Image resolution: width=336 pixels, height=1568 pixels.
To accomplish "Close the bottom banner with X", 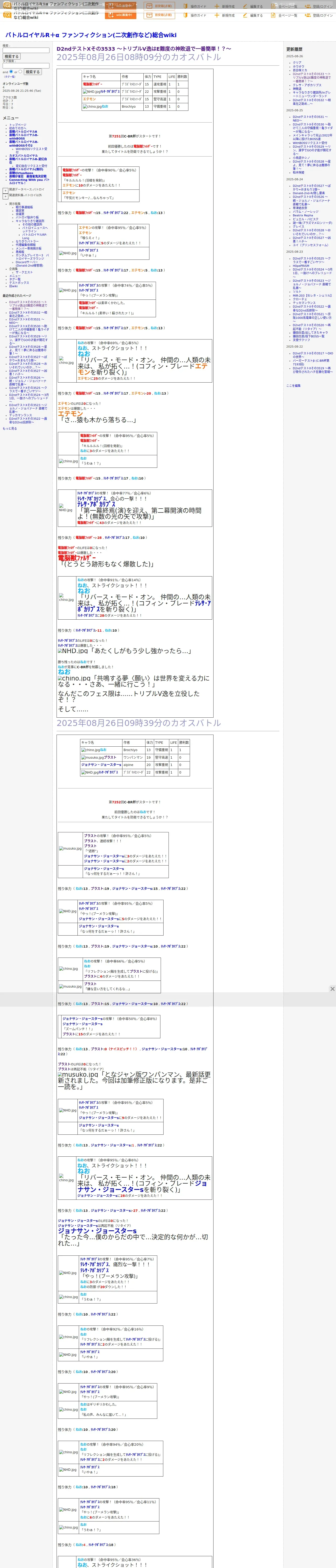I will pyautogui.click(x=332, y=989).
